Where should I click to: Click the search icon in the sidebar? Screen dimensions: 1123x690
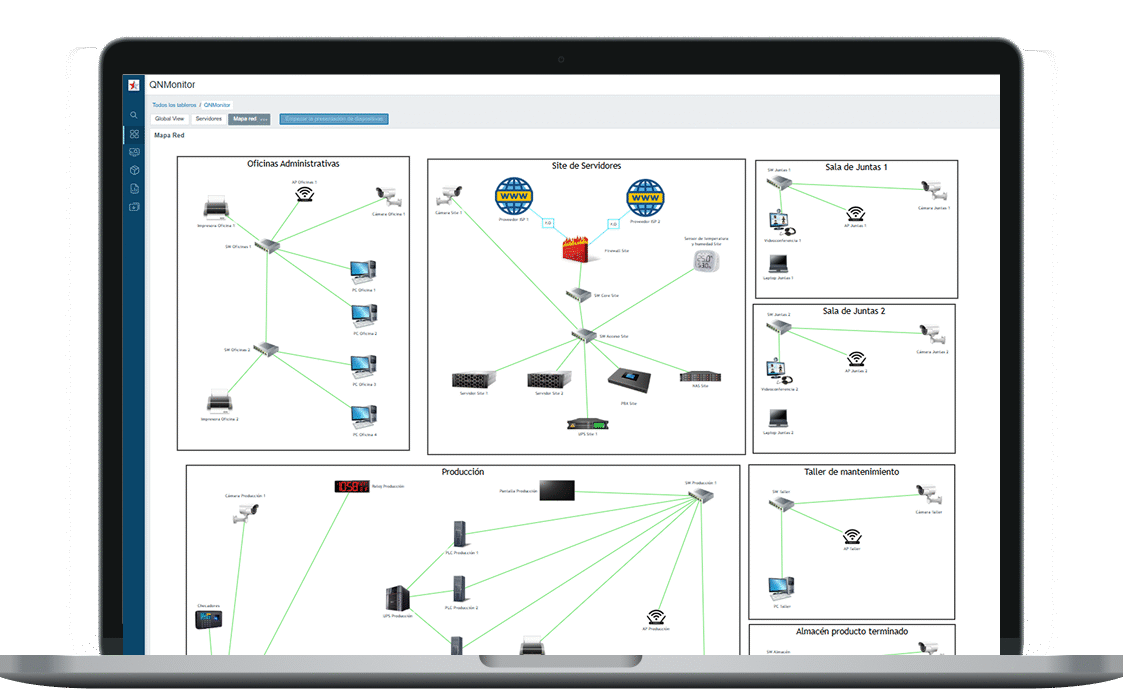(134, 116)
